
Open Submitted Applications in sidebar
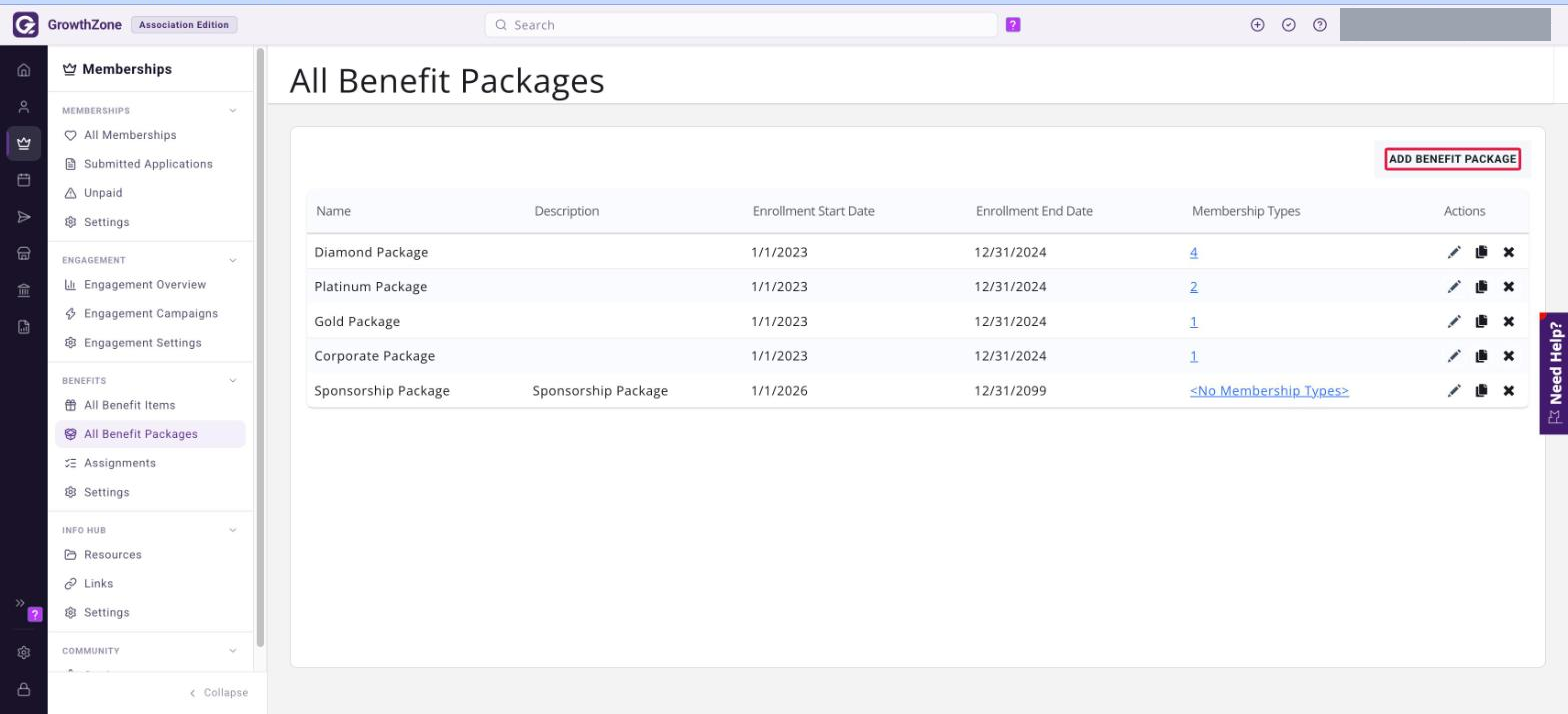coord(150,164)
